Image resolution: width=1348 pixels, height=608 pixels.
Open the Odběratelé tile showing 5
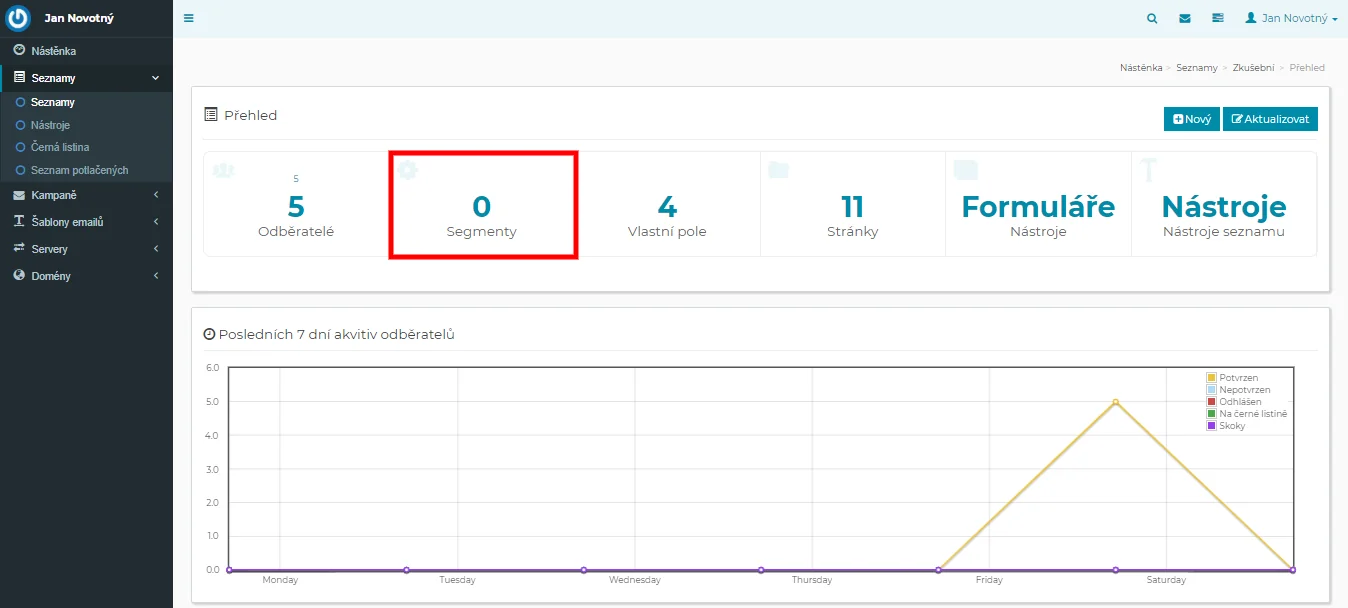(x=296, y=214)
